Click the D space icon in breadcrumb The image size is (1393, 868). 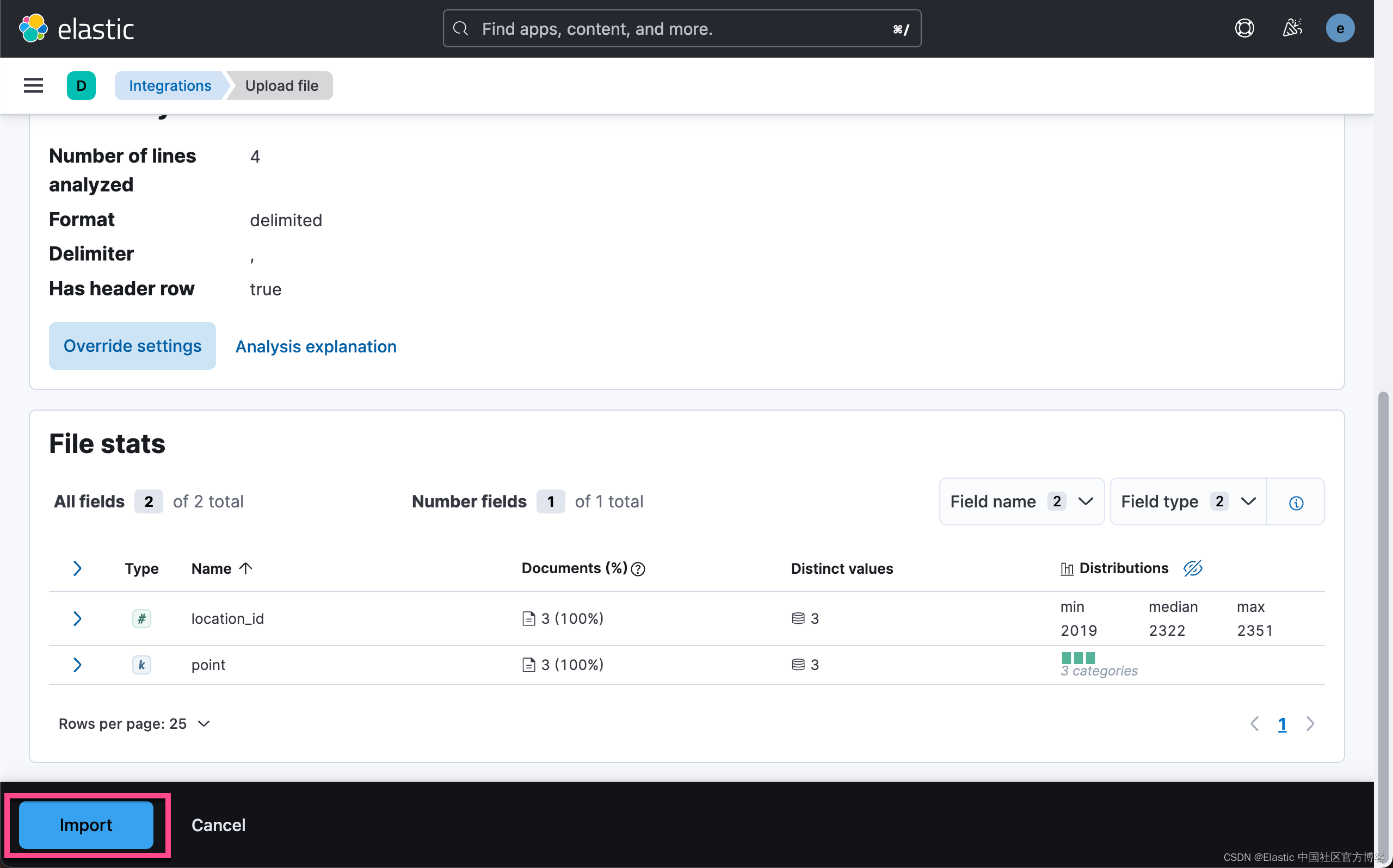[x=81, y=85]
